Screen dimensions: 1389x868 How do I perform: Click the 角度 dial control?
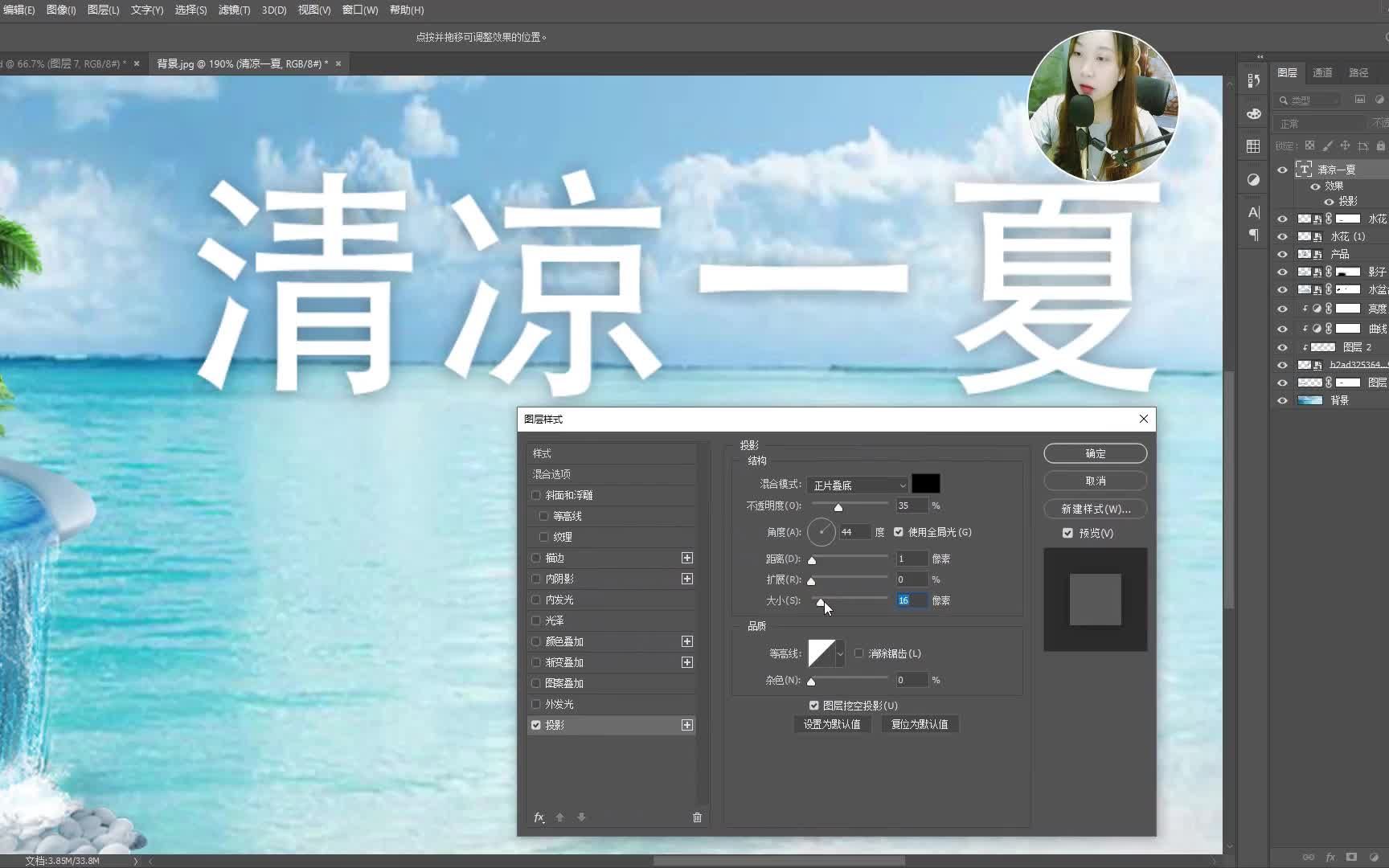tap(822, 532)
